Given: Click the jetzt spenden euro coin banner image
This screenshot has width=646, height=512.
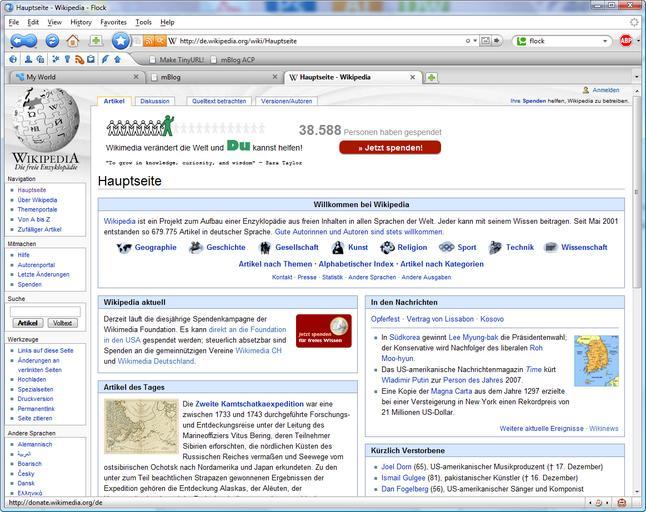Looking at the screenshot, I should (324, 331).
